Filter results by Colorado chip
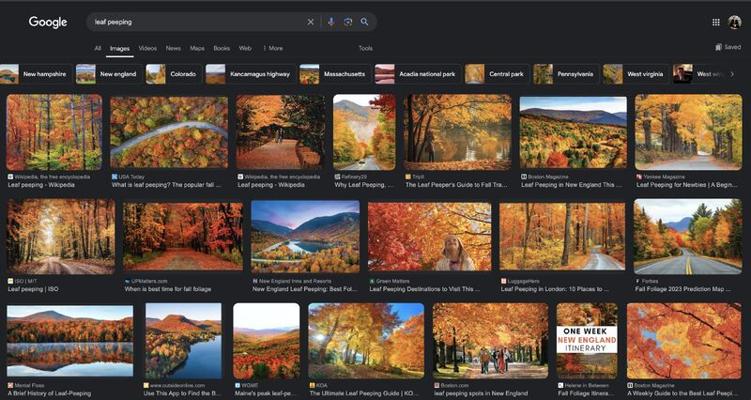 tap(173, 74)
